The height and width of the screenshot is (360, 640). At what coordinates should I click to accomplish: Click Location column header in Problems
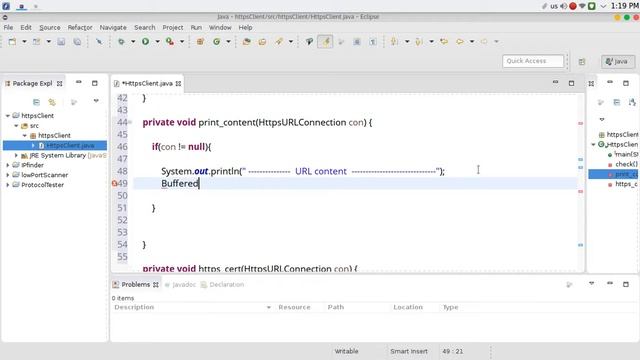[x=408, y=307]
